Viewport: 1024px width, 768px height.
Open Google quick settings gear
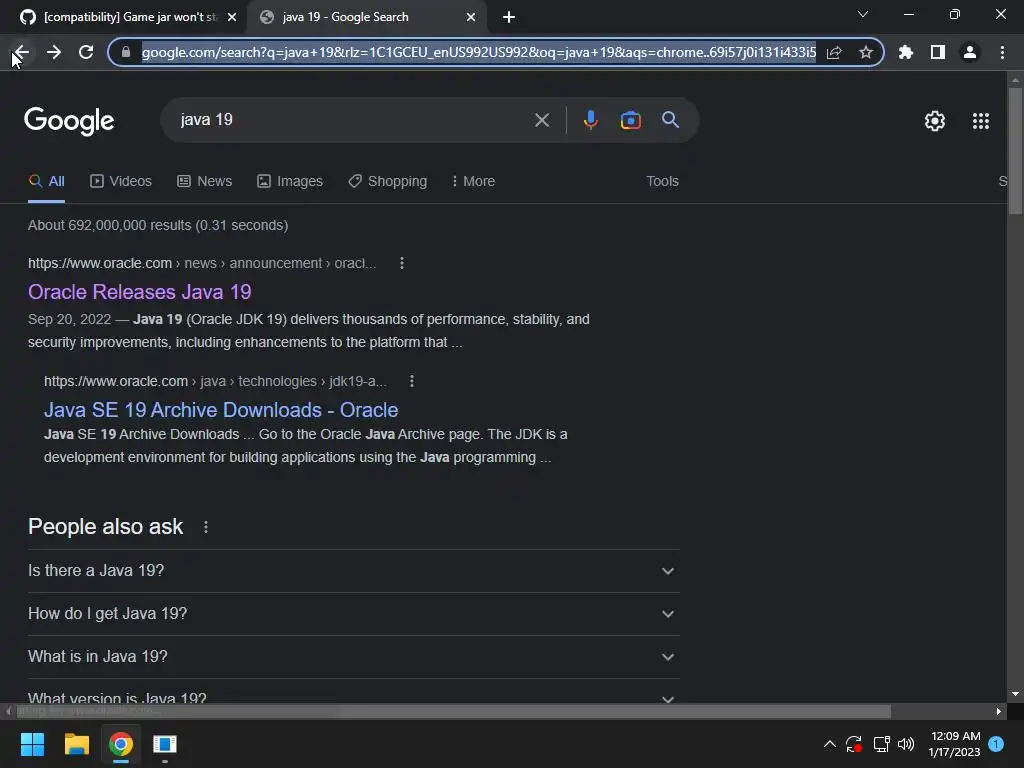935,121
